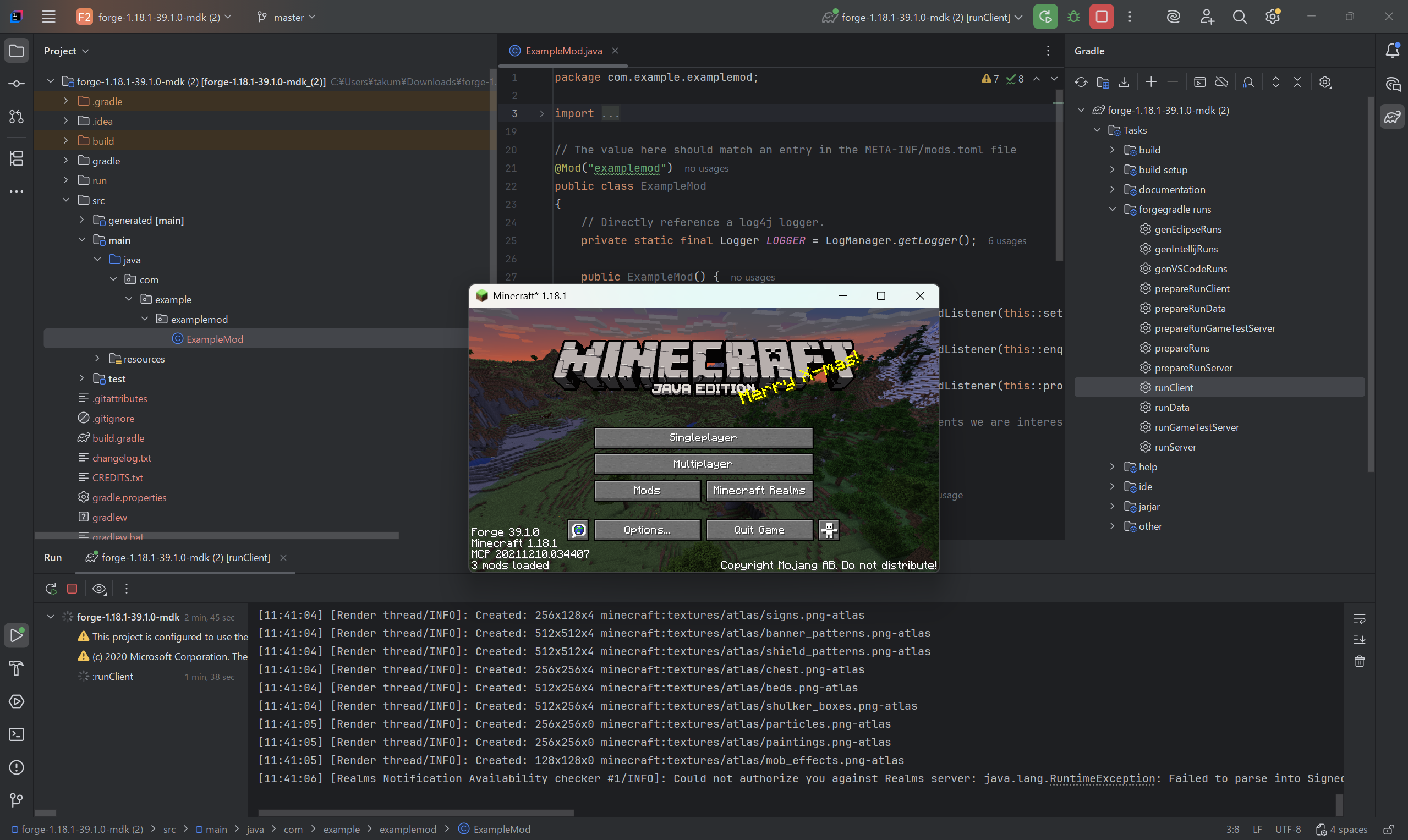Image resolution: width=1408 pixels, height=840 pixels.
Task: Stop the running application with the red square
Action: [x=1100, y=17]
